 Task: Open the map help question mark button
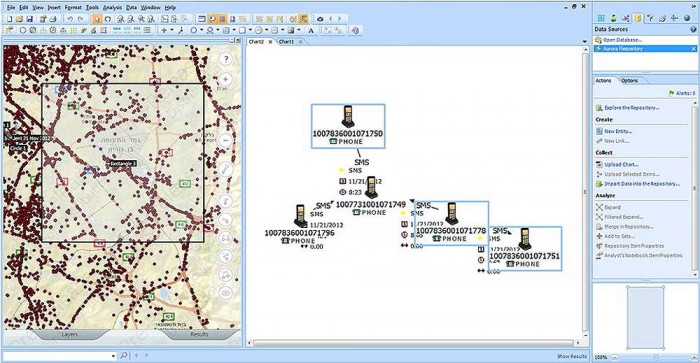[226, 59]
